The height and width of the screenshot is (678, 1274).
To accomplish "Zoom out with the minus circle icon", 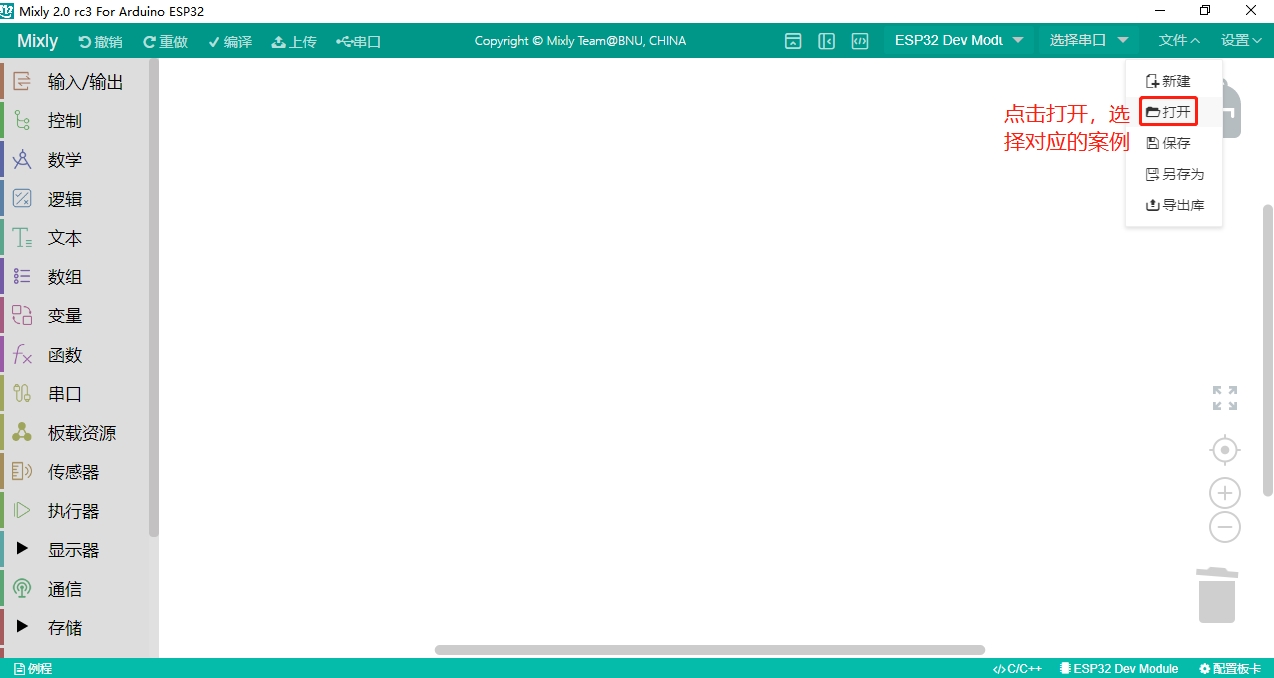I will point(1224,527).
